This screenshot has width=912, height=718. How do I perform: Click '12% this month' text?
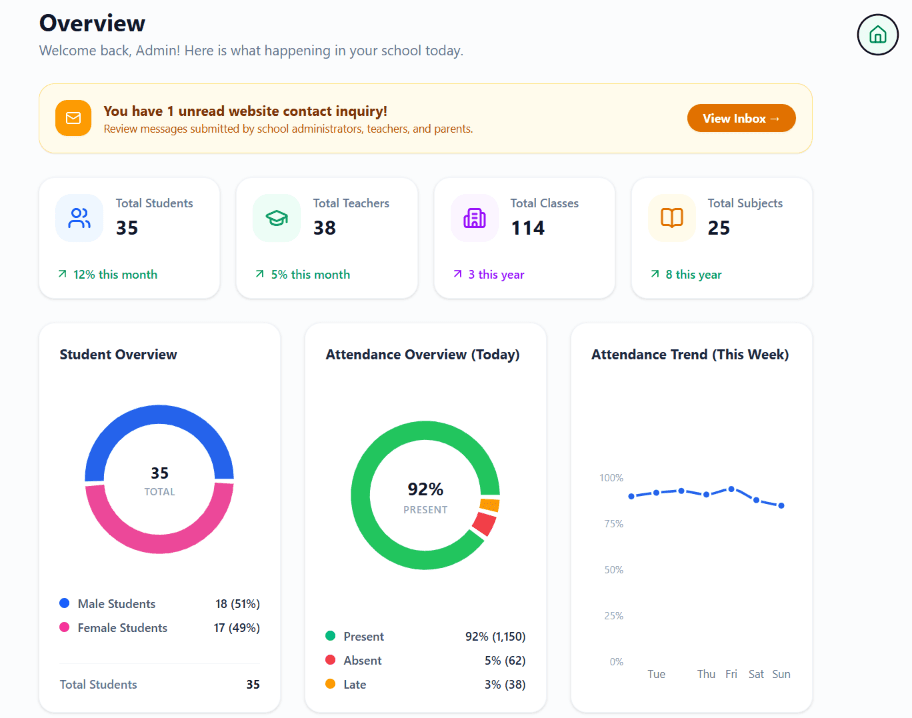pyautogui.click(x=115, y=275)
